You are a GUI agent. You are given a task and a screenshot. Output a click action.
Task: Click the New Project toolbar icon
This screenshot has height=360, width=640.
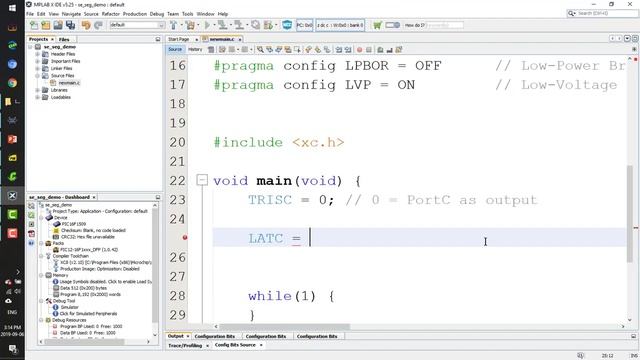tap(46, 25)
